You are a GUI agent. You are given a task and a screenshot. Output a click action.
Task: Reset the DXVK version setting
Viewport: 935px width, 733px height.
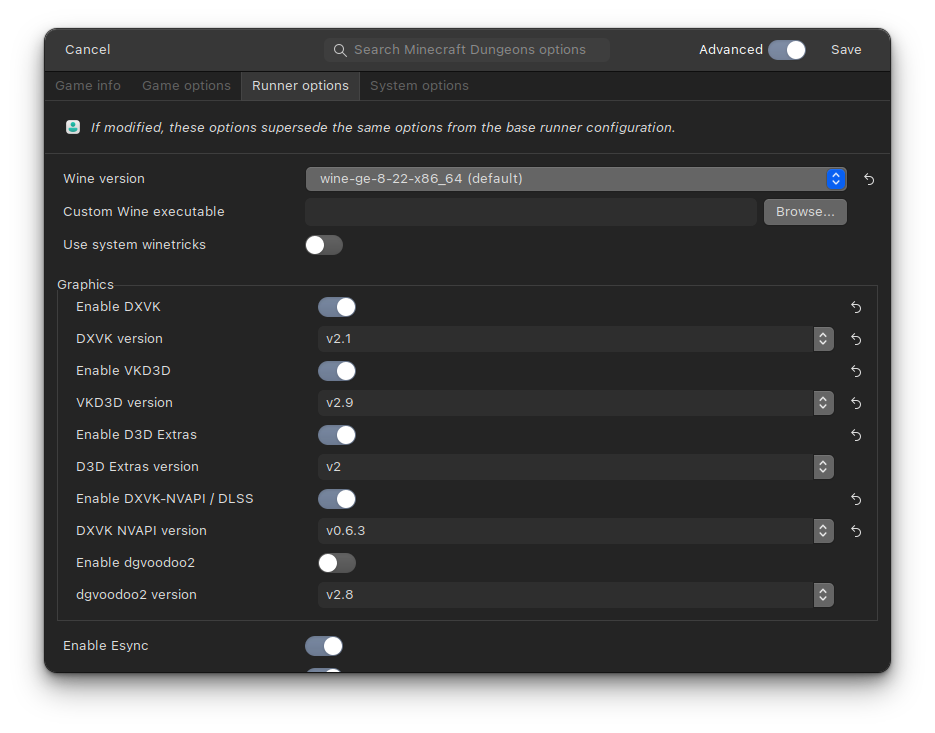[x=856, y=339]
